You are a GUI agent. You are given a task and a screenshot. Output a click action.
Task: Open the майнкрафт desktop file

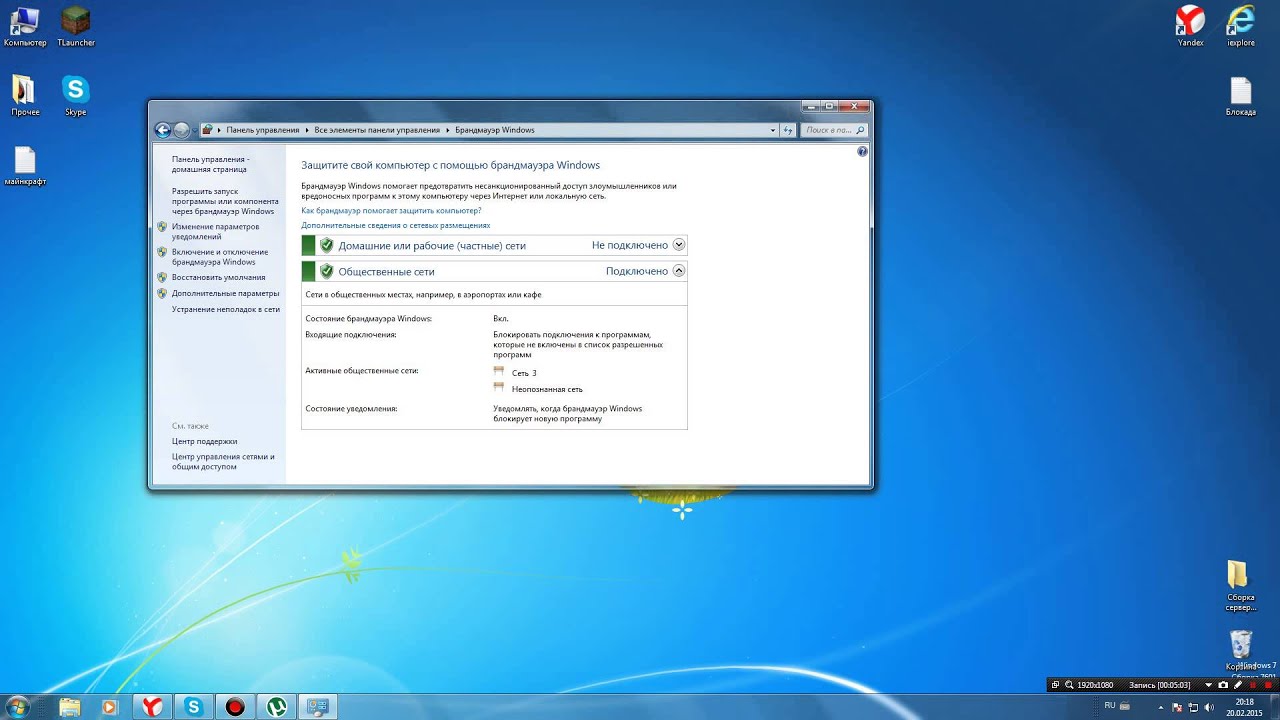[24, 166]
